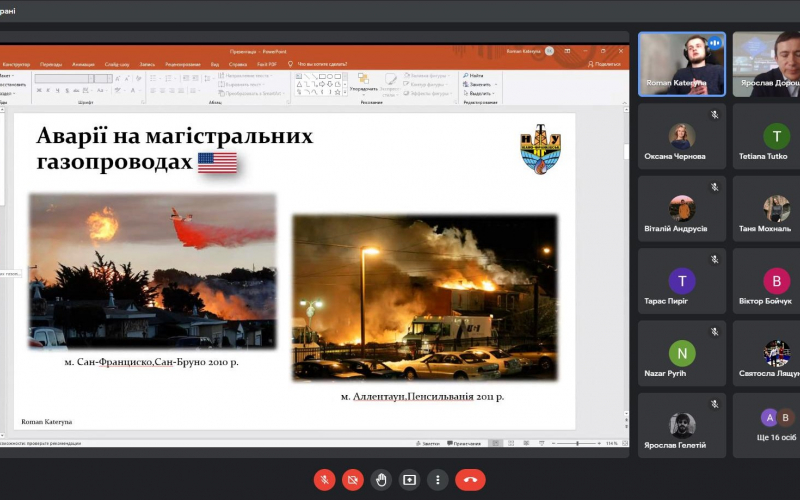Click the 'Что вы хотите сделать?' search box
Image resolution: width=800 pixels, height=500 pixels.
(x=322, y=64)
